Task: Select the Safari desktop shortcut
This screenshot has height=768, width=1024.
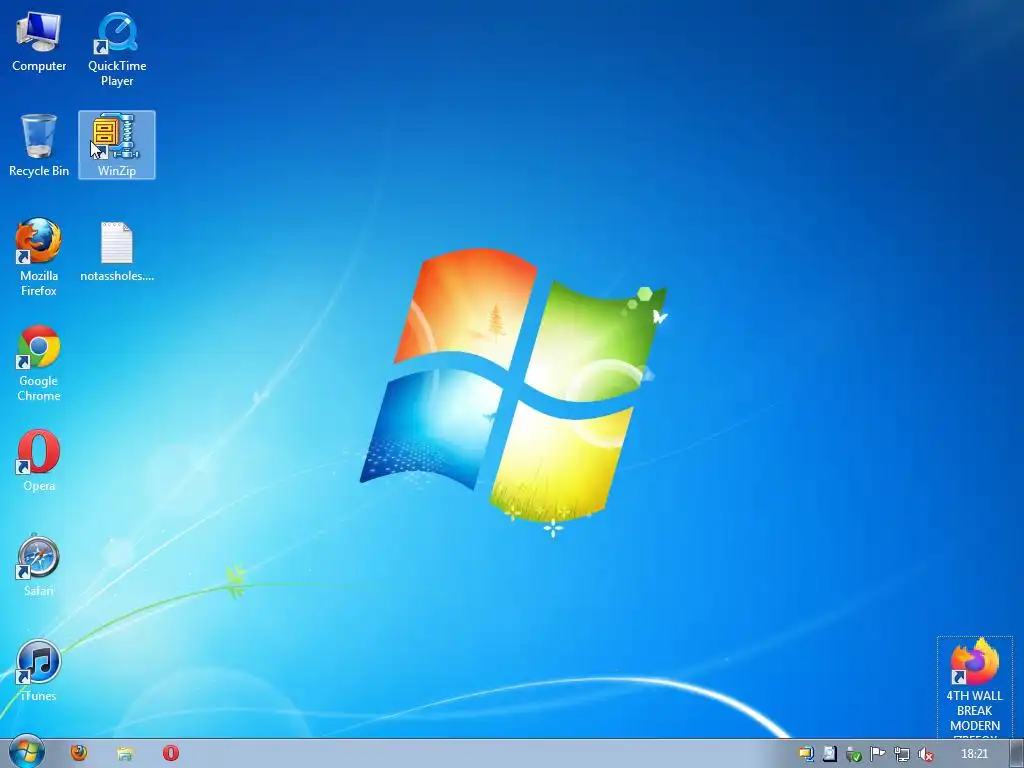Action: click(x=39, y=566)
